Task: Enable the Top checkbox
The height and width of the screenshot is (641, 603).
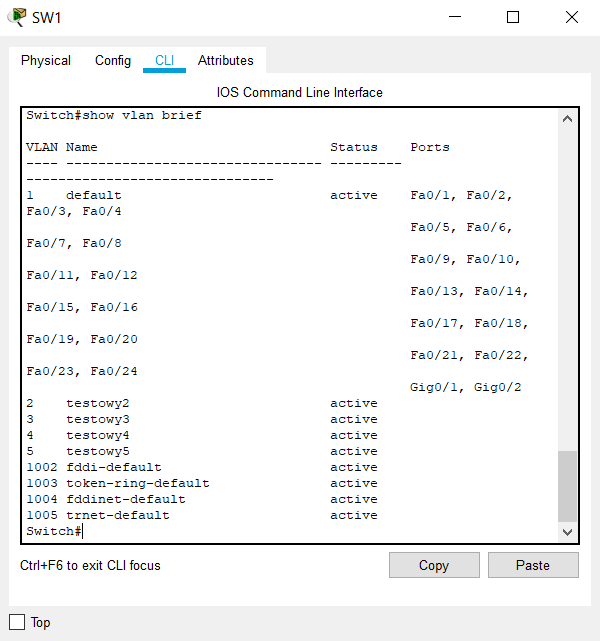Action: [17, 622]
